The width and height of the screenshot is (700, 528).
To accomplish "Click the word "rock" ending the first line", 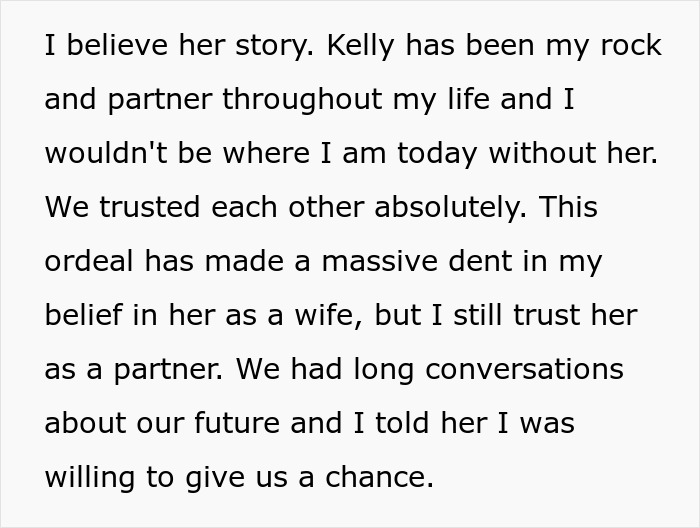I will pos(626,46).
